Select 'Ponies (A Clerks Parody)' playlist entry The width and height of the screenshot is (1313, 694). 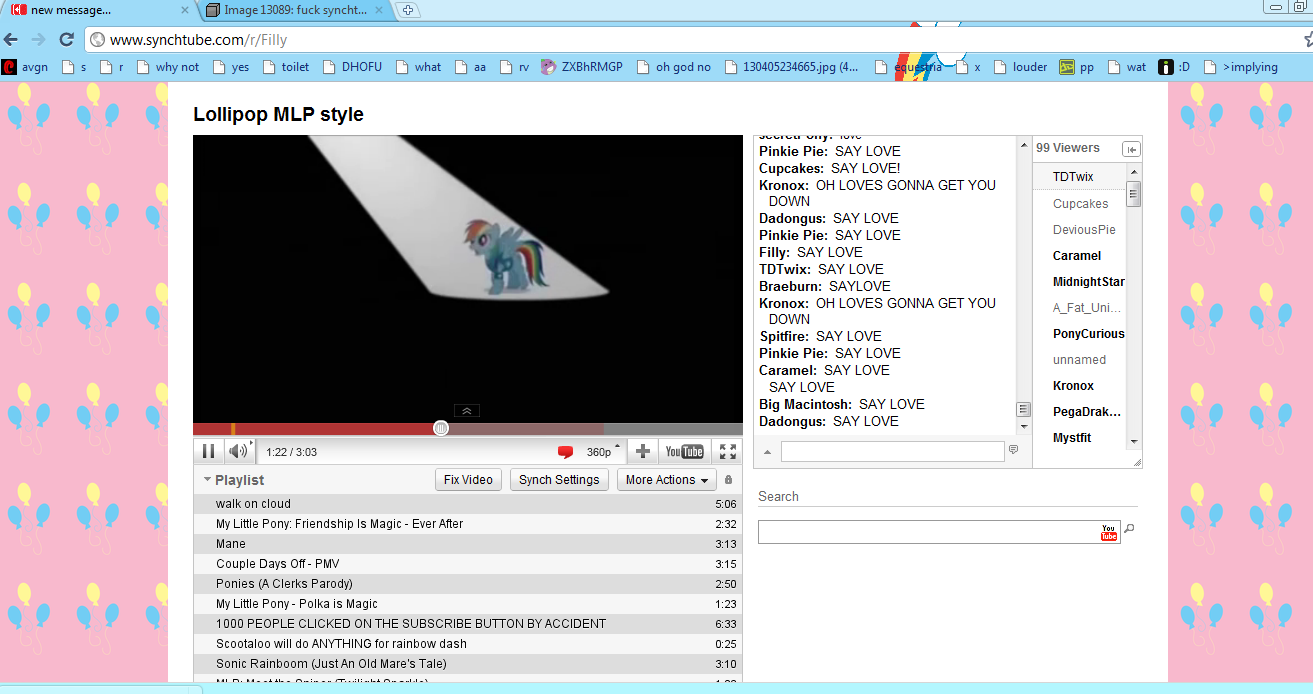coord(467,584)
